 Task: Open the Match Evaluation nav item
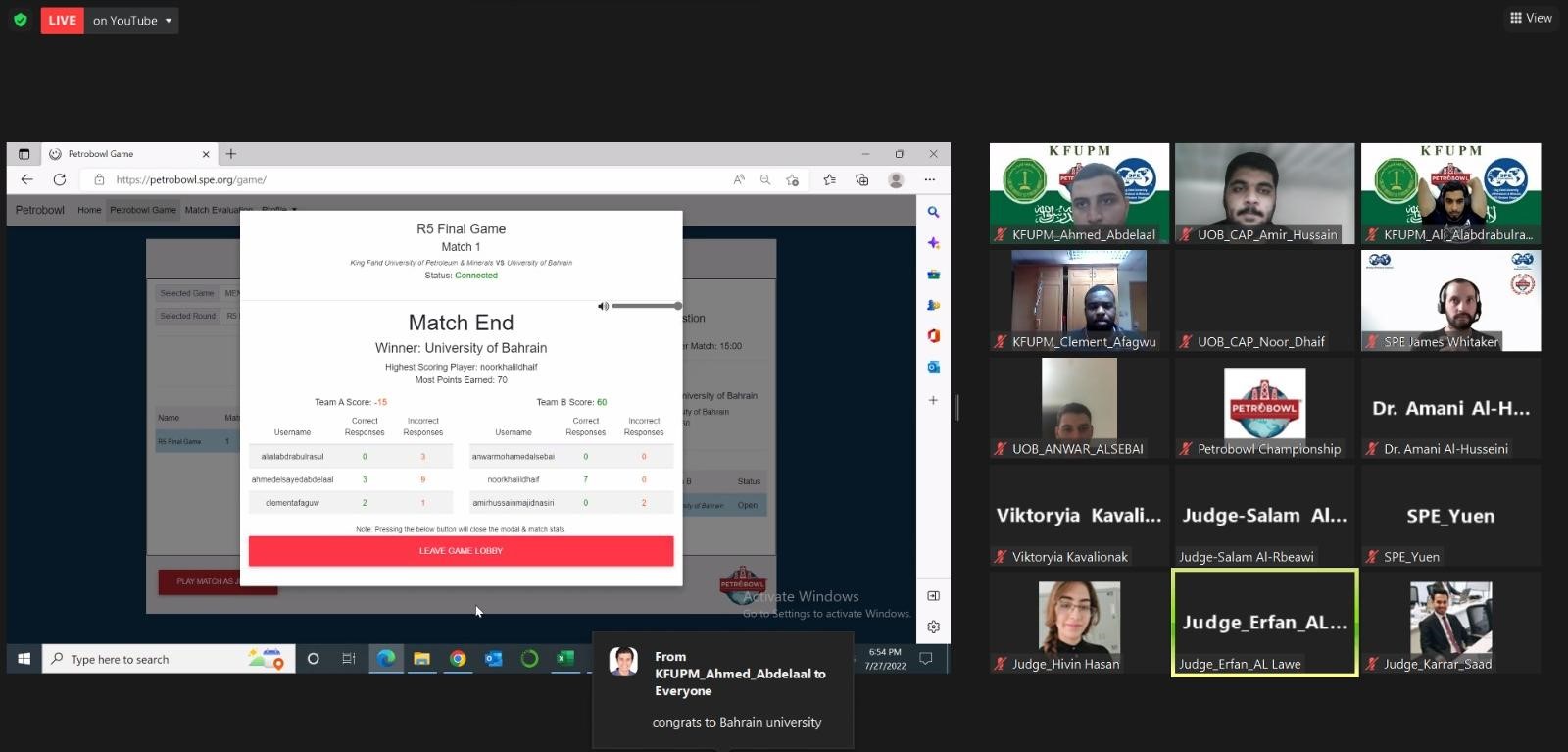tap(219, 210)
